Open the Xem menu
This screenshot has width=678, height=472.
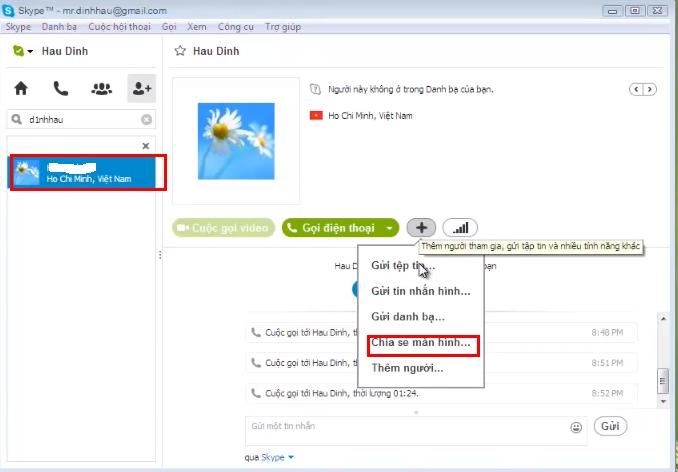click(x=197, y=27)
